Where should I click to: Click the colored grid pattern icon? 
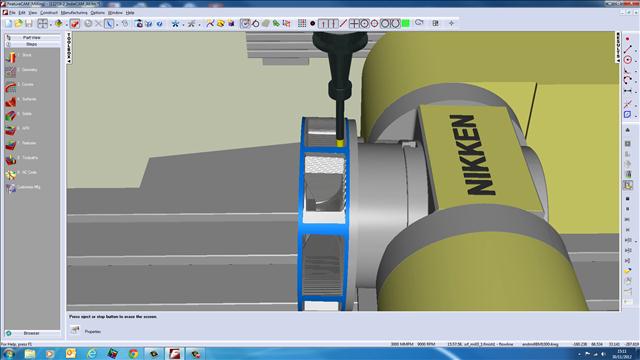[302, 23]
